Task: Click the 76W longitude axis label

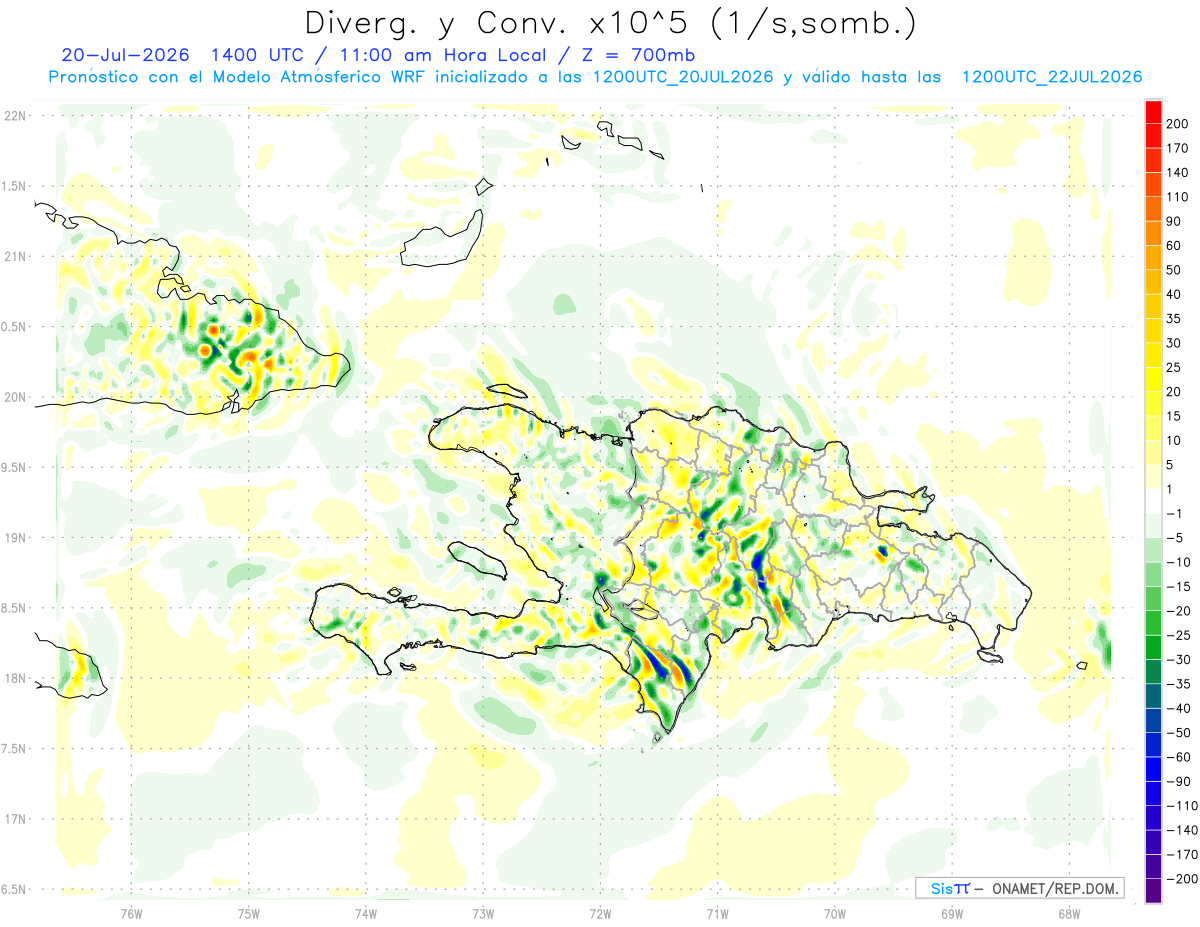Action: (x=131, y=913)
